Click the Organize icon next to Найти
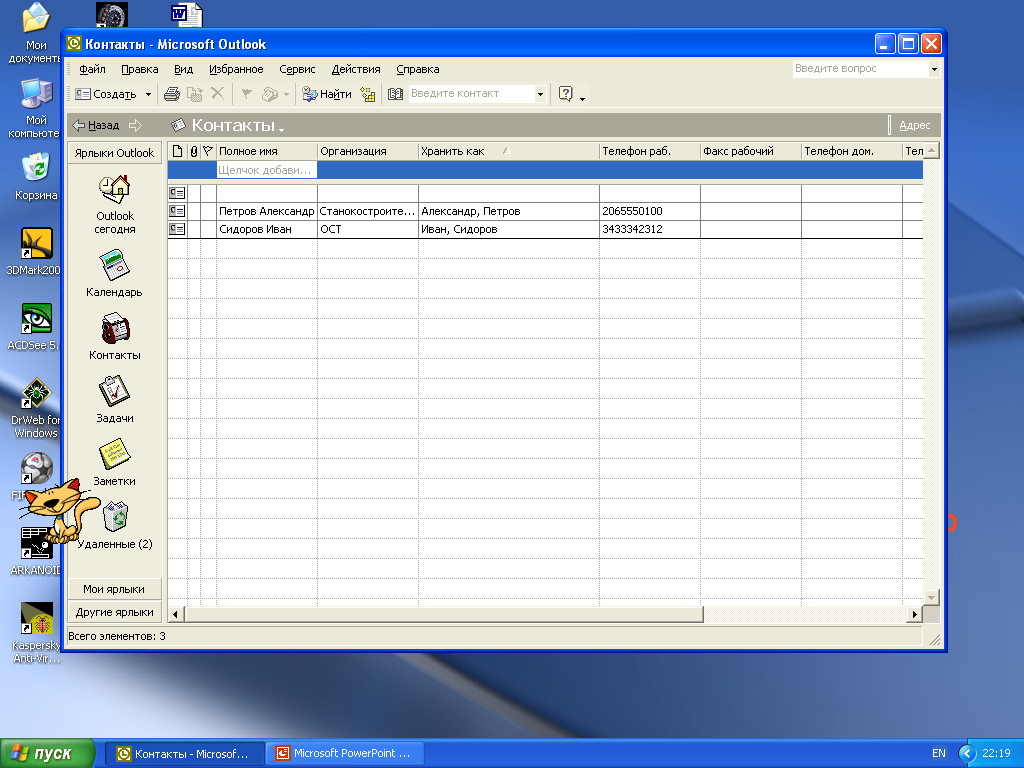 [368, 94]
